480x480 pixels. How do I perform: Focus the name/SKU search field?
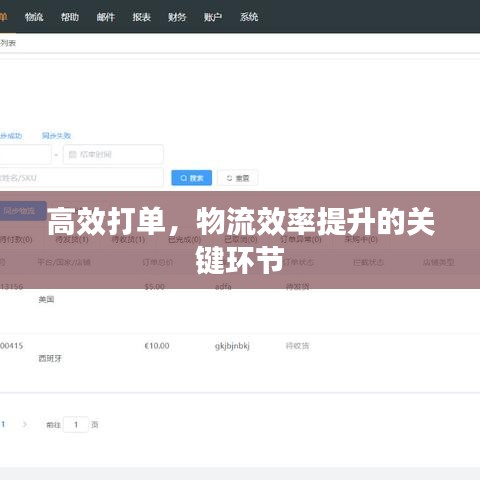coord(81,178)
